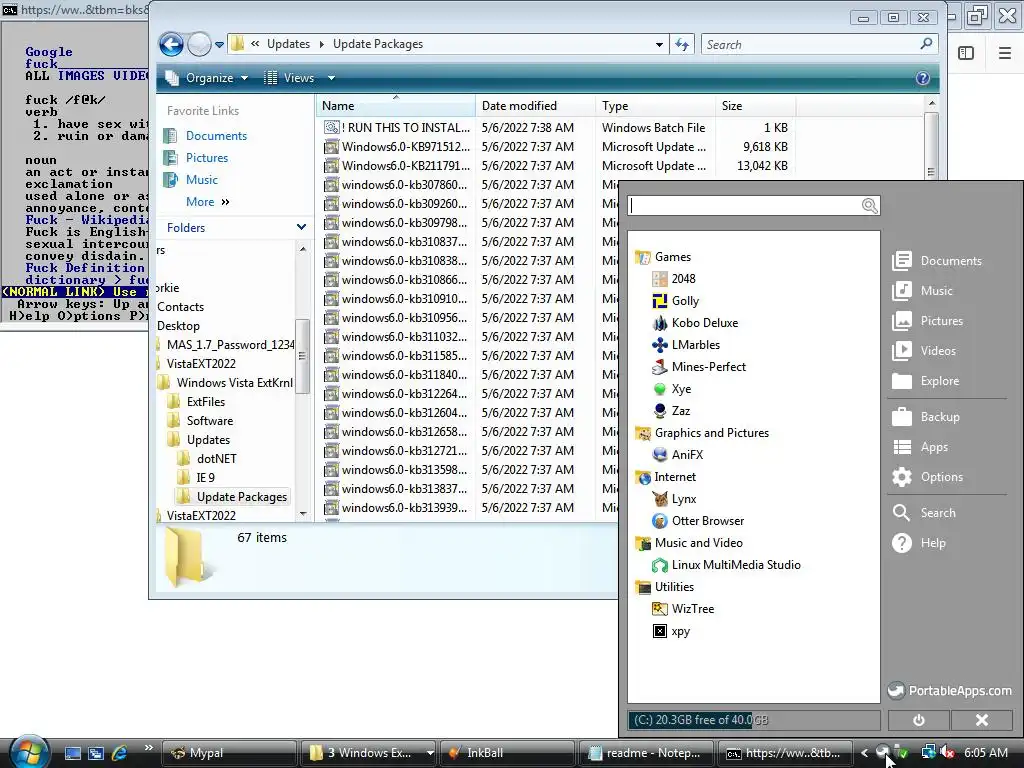This screenshot has height=768, width=1024.
Task: Collapse the Internet category
Action: coord(666,477)
